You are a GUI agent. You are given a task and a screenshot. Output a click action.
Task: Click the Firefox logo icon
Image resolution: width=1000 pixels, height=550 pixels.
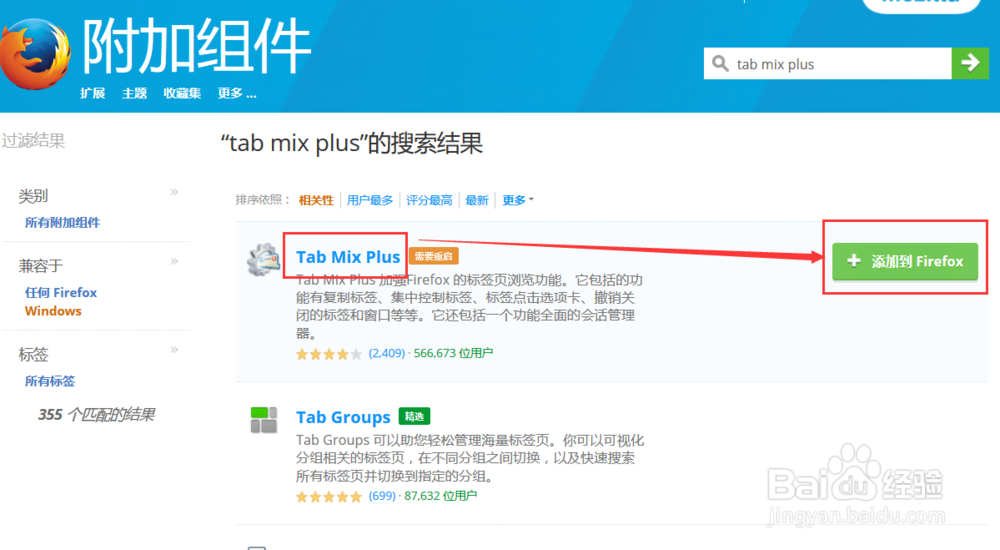35,54
